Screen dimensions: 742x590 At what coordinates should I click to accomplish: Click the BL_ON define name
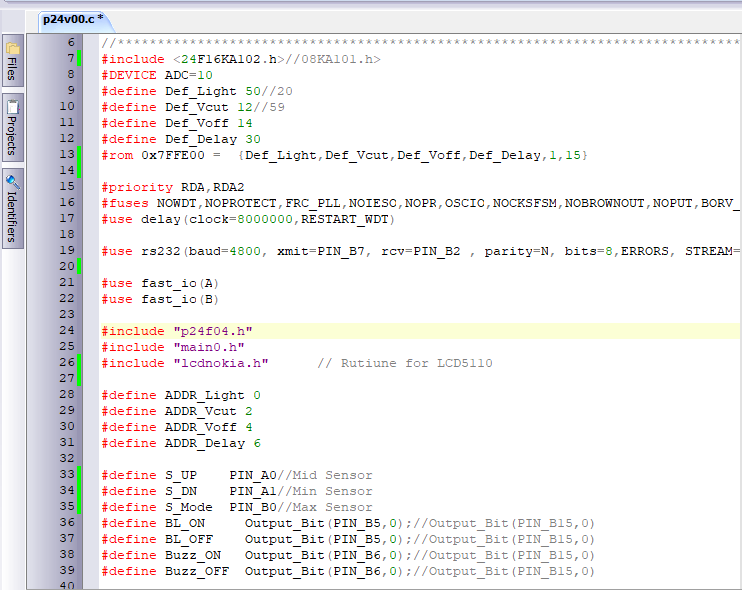[185, 524]
